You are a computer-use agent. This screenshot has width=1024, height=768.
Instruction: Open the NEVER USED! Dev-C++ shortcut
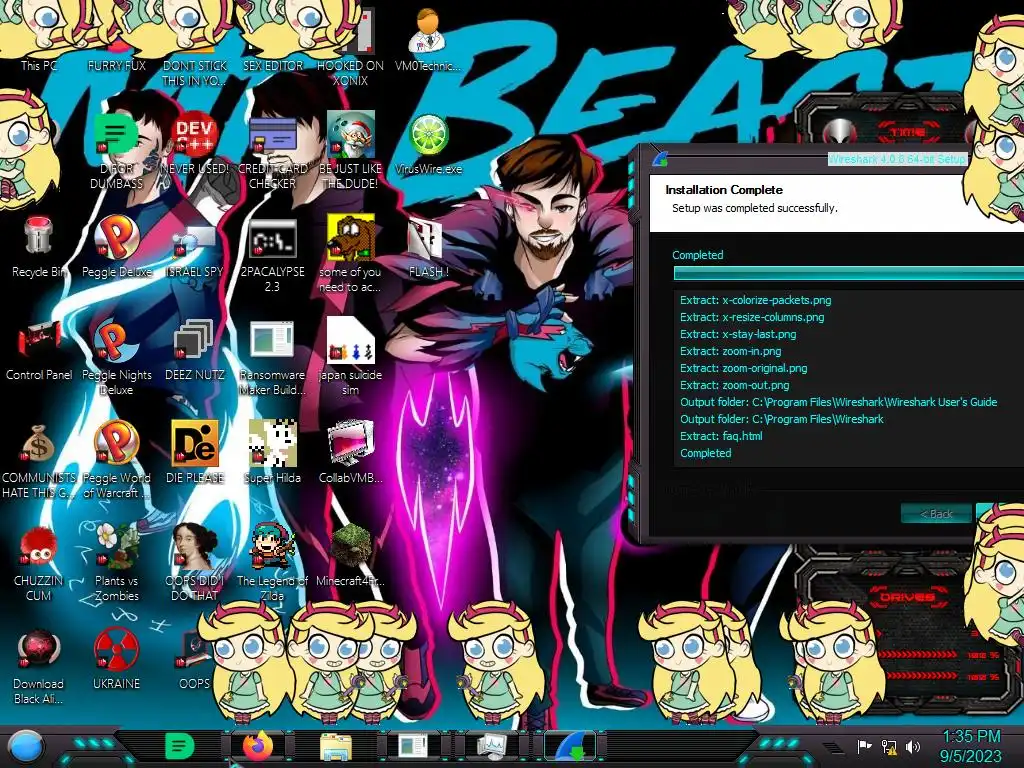click(195, 143)
